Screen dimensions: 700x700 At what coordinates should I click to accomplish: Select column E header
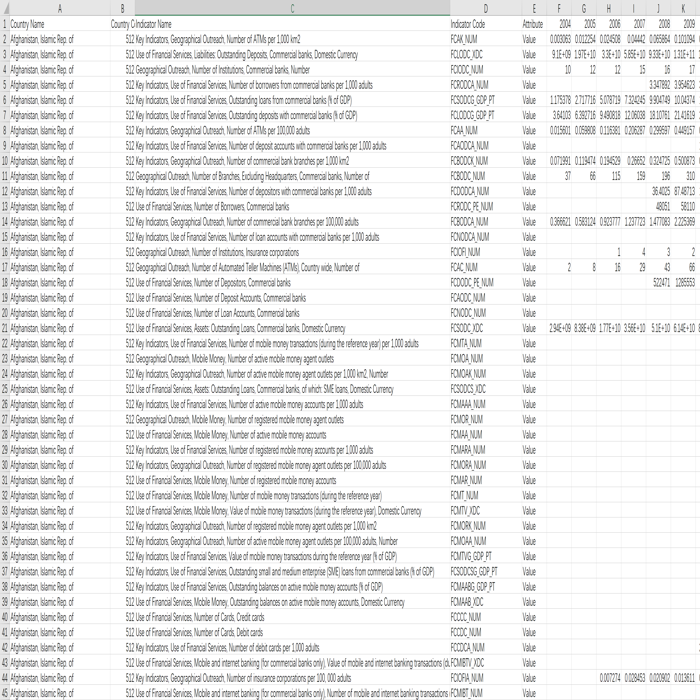click(x=533, y=8)
